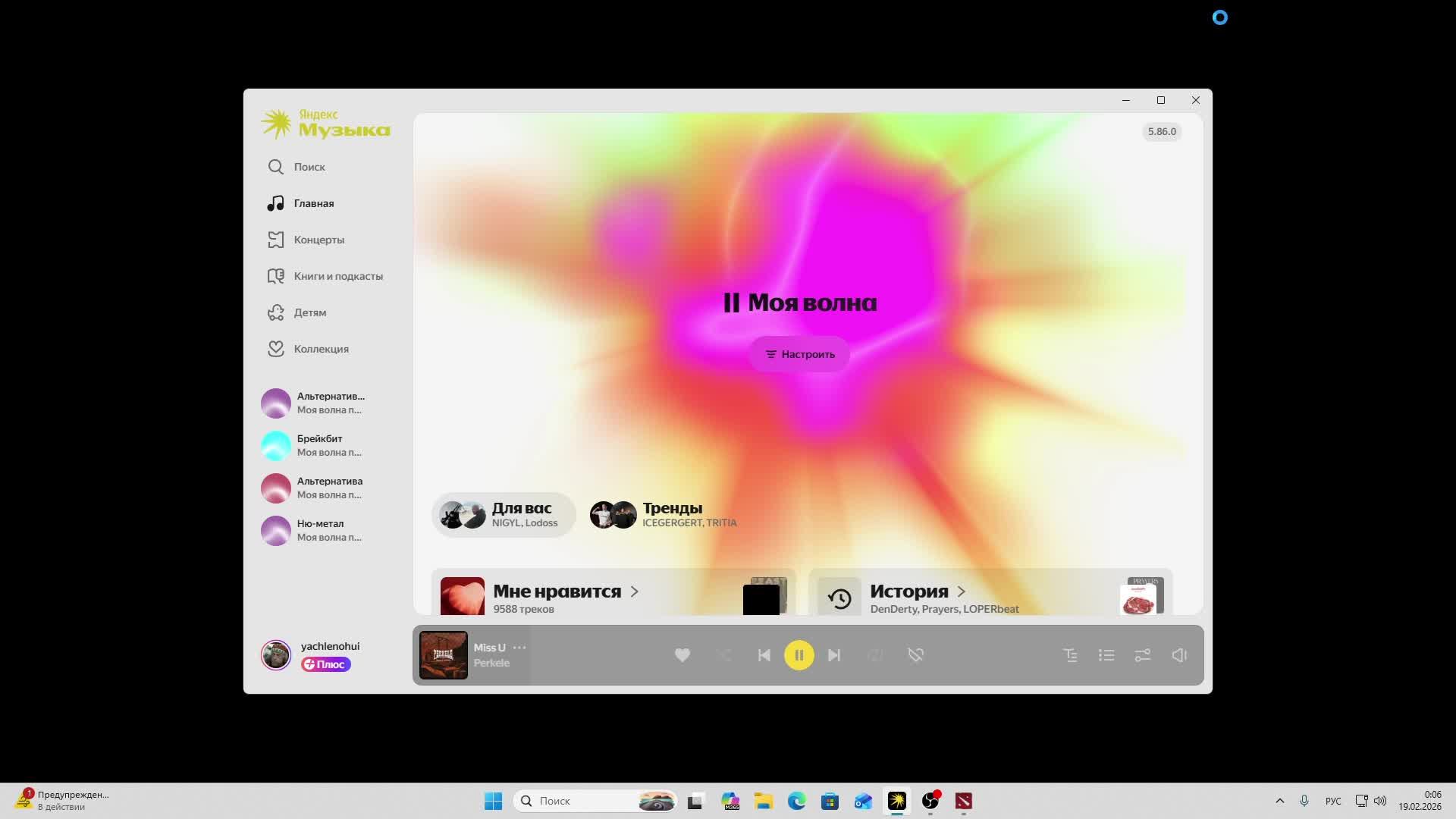Viewport: 1456px width, 819px height.
Task: Open Книги и подкасты section
Action: [337, 276]
